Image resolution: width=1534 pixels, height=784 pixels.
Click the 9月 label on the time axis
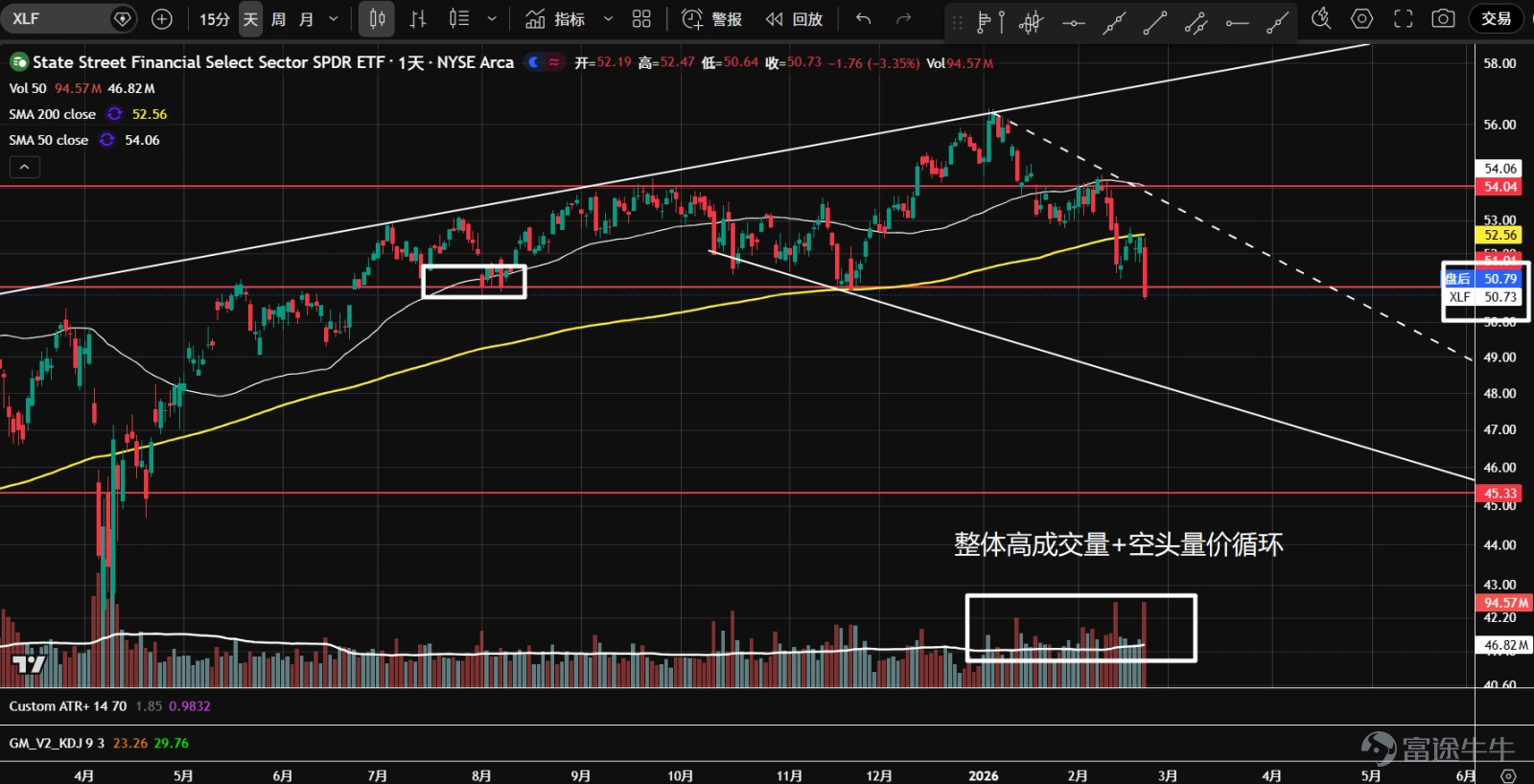click(x=580, y=775)
